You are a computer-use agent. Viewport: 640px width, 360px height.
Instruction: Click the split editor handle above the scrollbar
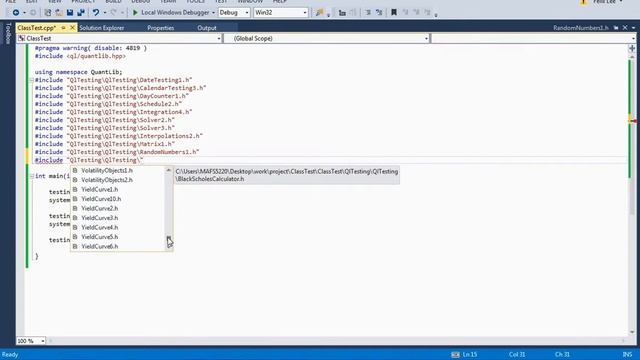632,49
